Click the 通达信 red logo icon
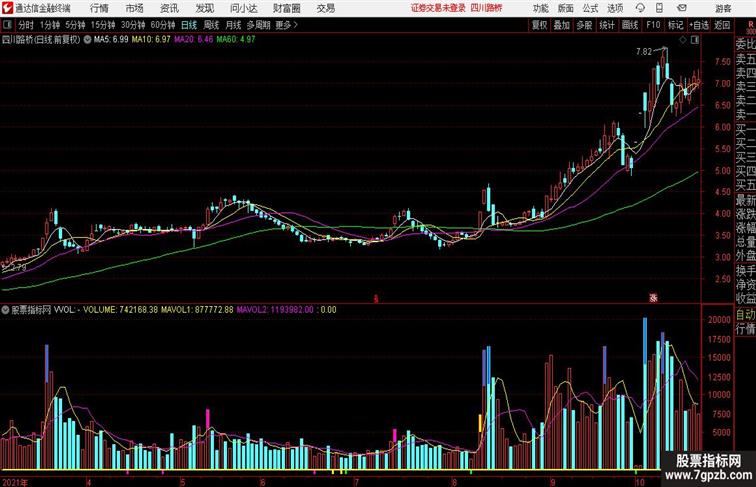Viewport: 756px width, 487px height. point(7,8)
